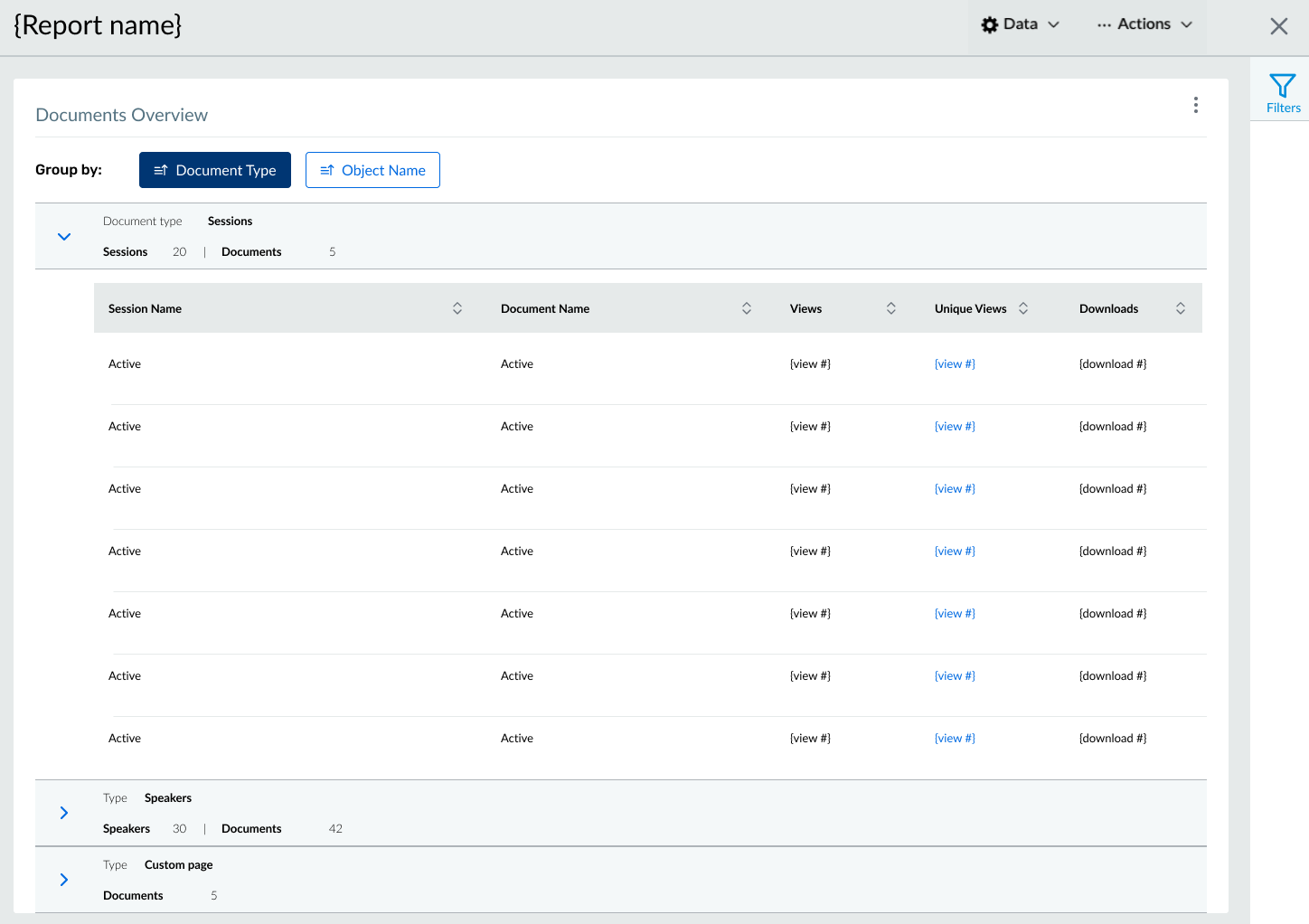Click the last row's {download #} value

(1113, 739)
